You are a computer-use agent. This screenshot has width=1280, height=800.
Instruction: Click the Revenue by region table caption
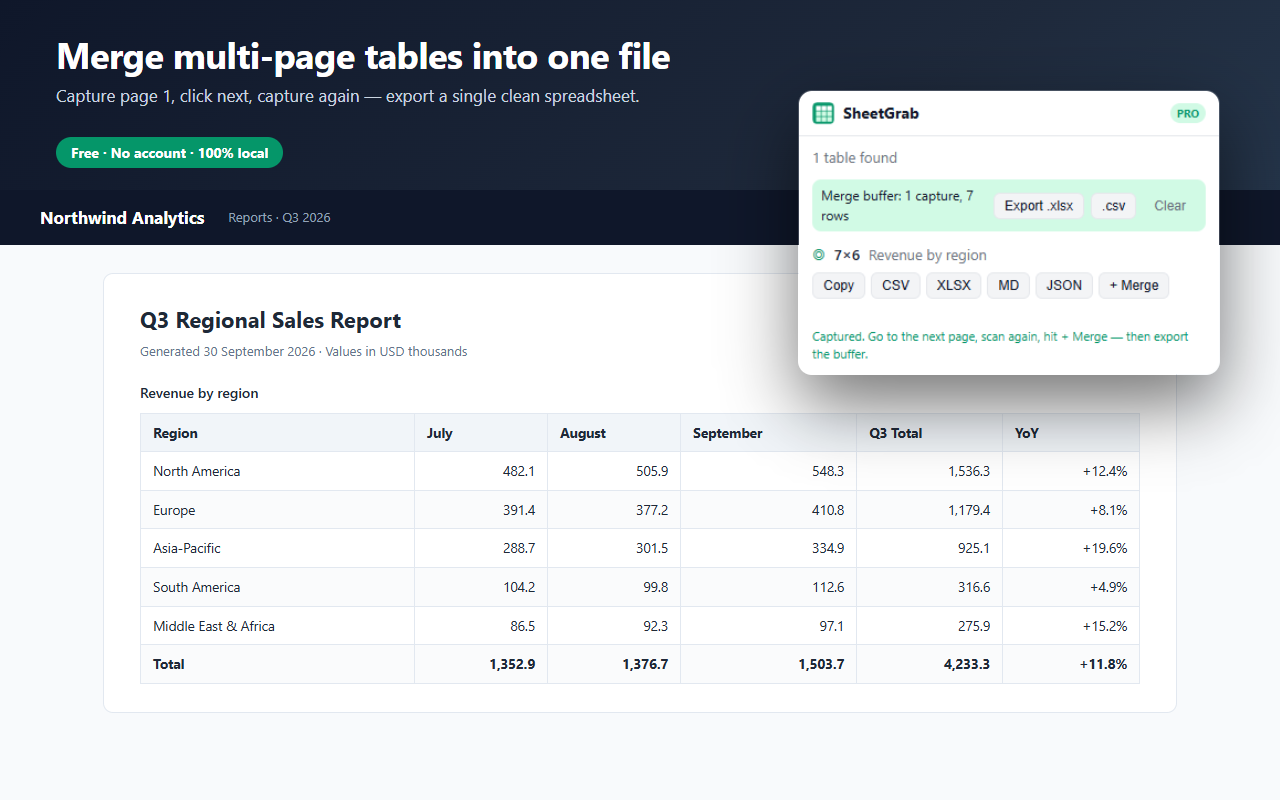199,393
